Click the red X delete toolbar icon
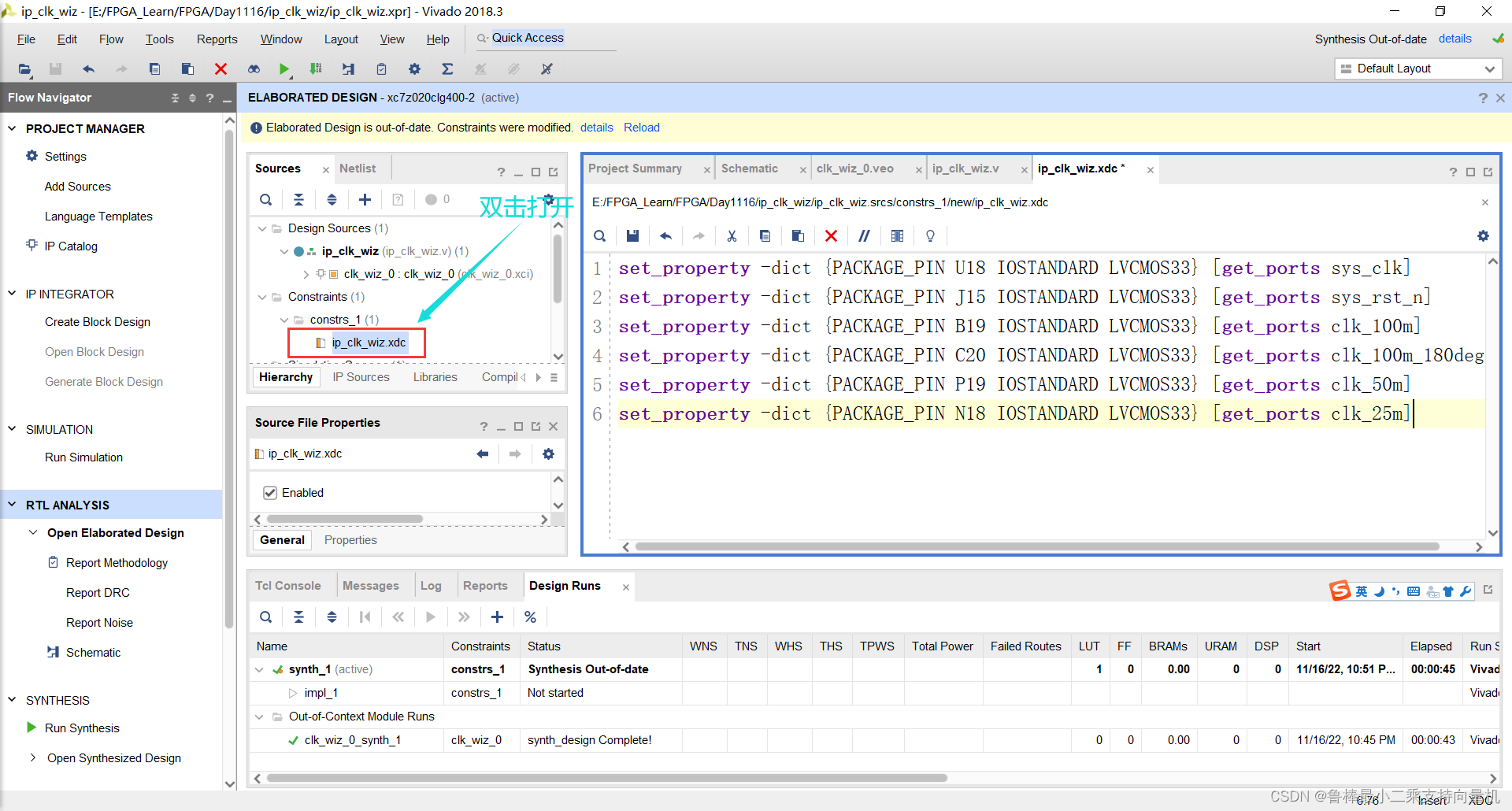The image size is (1512, 811). click(220, 69)
